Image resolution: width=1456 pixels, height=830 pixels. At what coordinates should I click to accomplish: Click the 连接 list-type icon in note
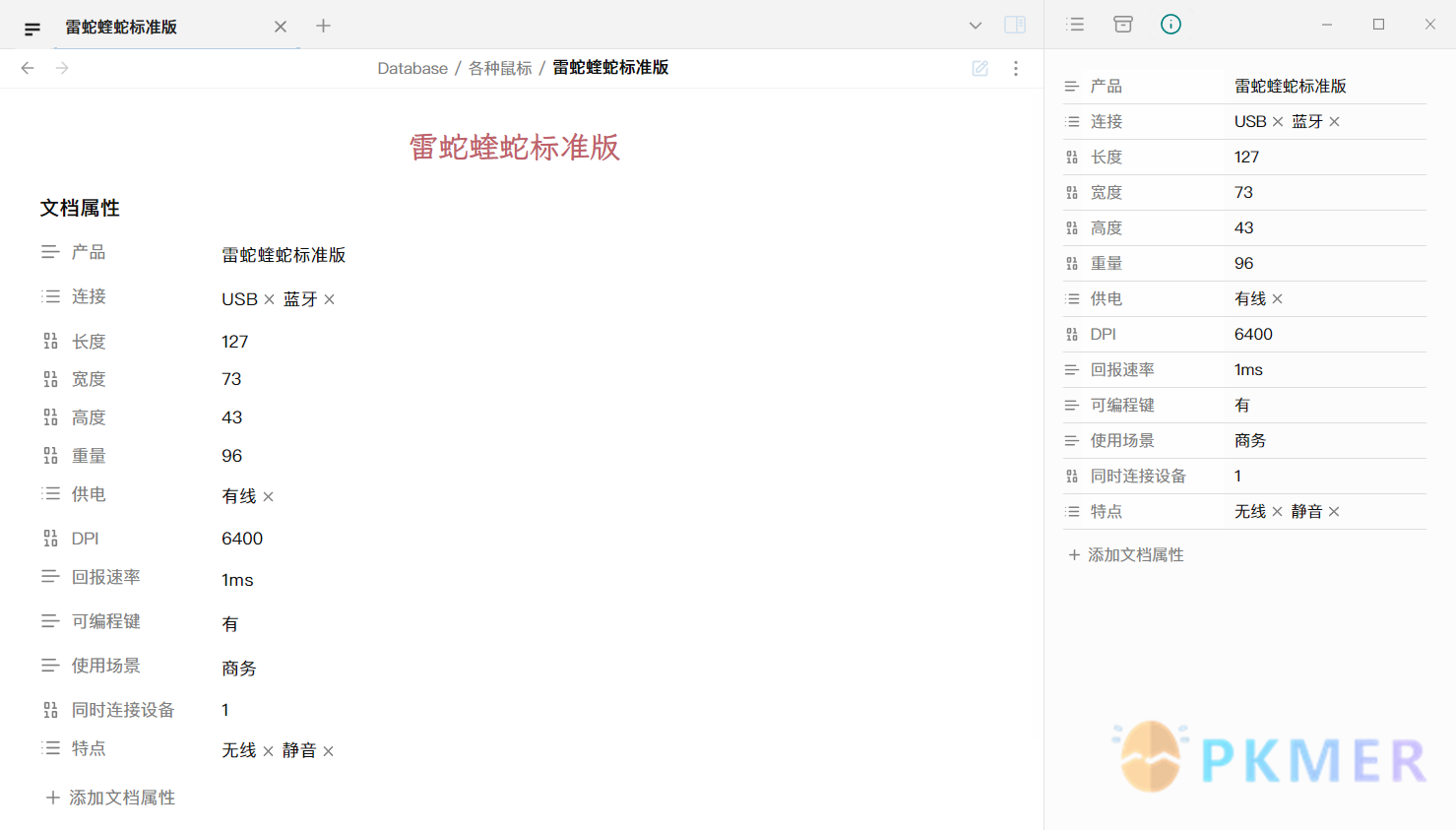tap(50, 296)
